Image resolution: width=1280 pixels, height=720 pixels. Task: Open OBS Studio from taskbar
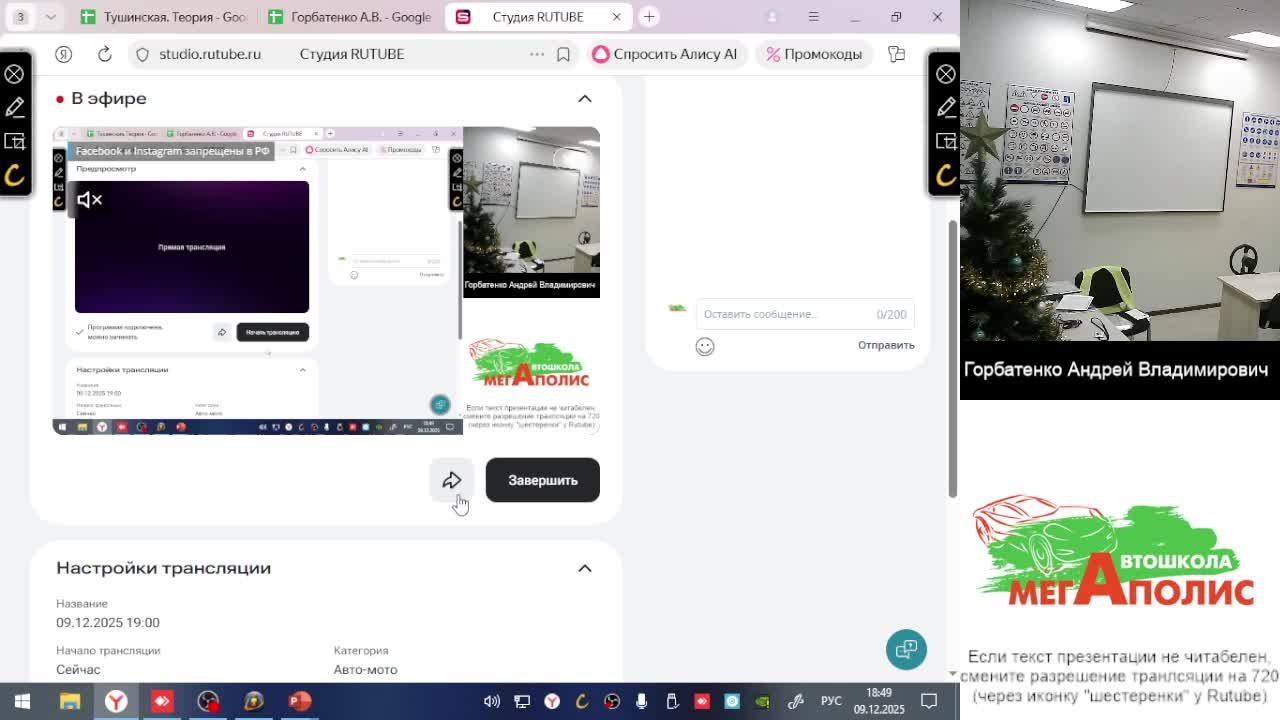pyautogui.click(x=208, y=701)
